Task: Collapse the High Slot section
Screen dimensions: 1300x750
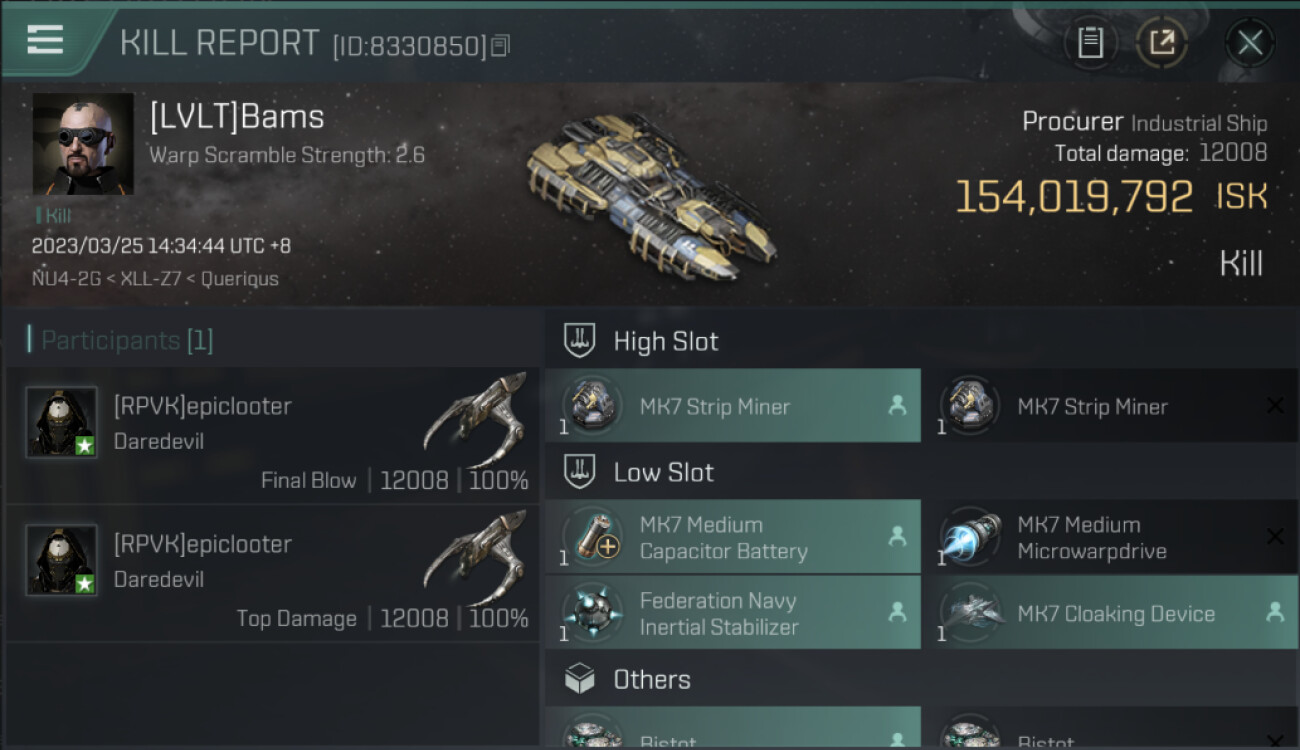Action: 922,341
